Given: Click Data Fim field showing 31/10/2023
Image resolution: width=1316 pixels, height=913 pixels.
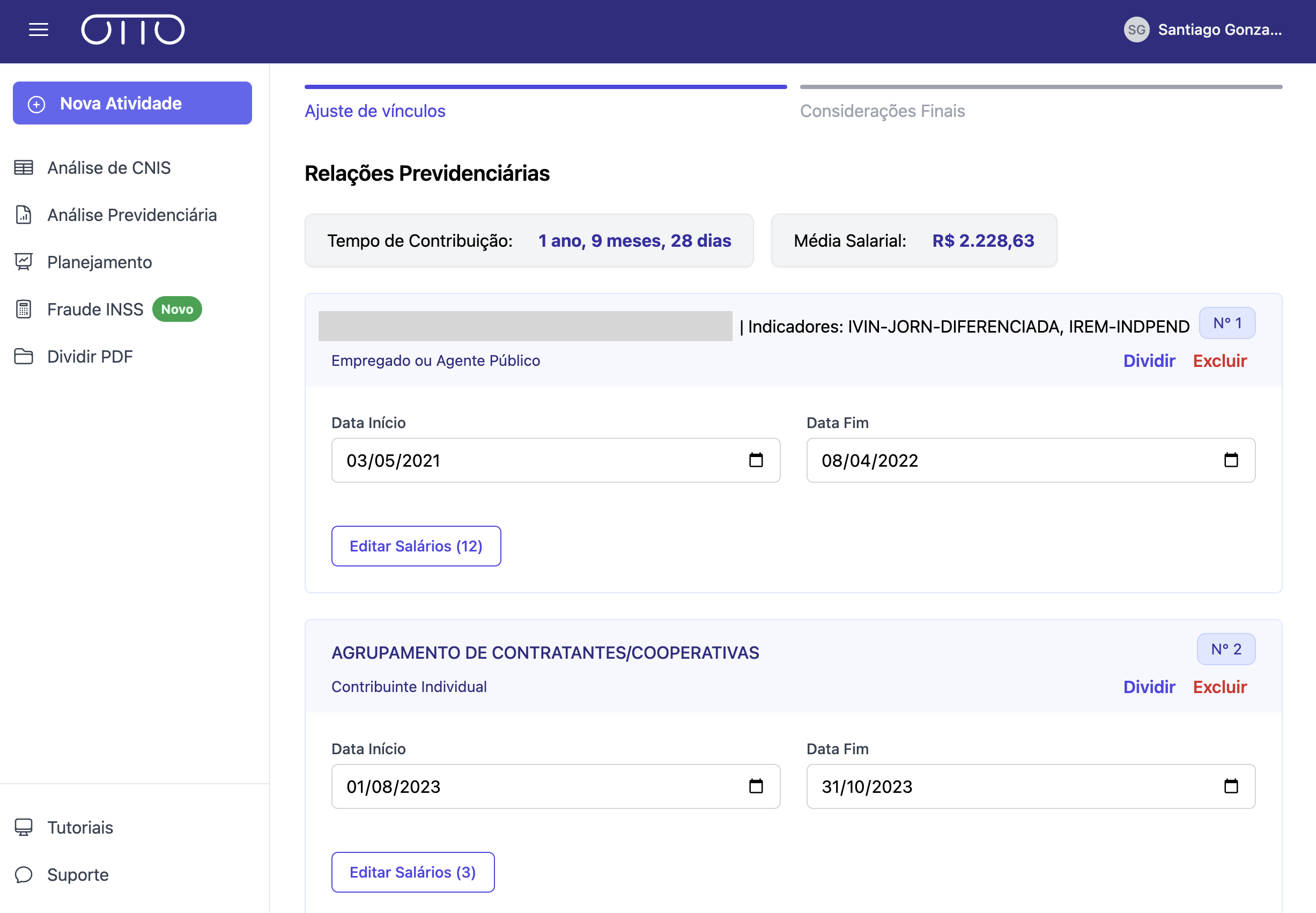Looking at the screenshot, I should (x=1031, y=786).
